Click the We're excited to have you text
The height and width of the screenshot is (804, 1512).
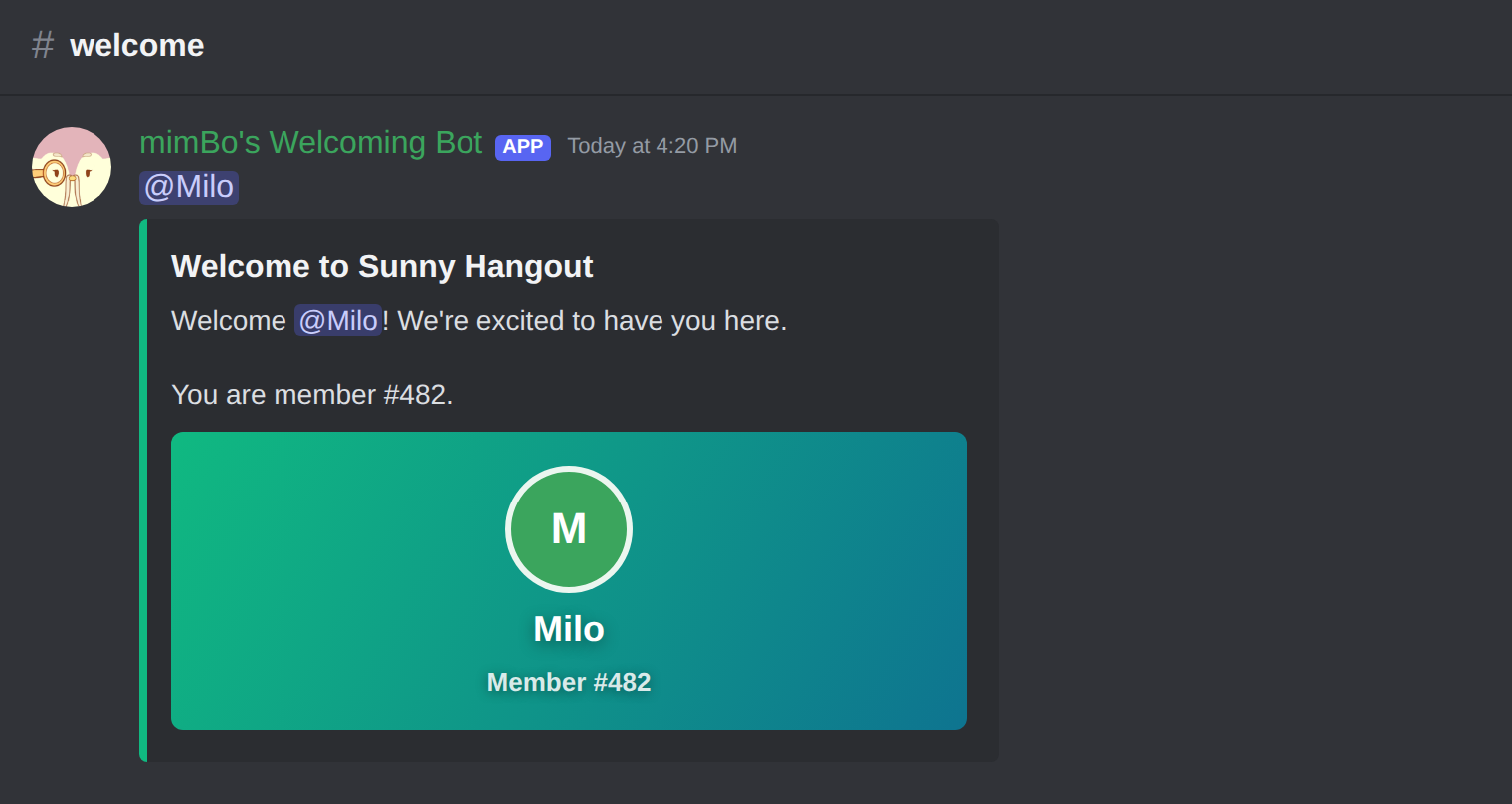[x=592, y=320]
